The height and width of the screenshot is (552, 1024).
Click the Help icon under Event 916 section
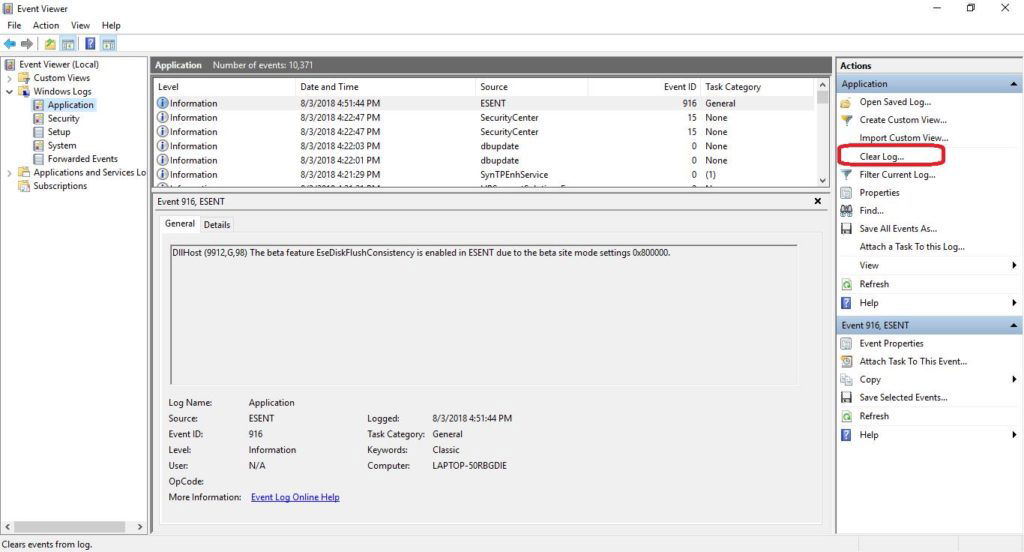(846, 434)
